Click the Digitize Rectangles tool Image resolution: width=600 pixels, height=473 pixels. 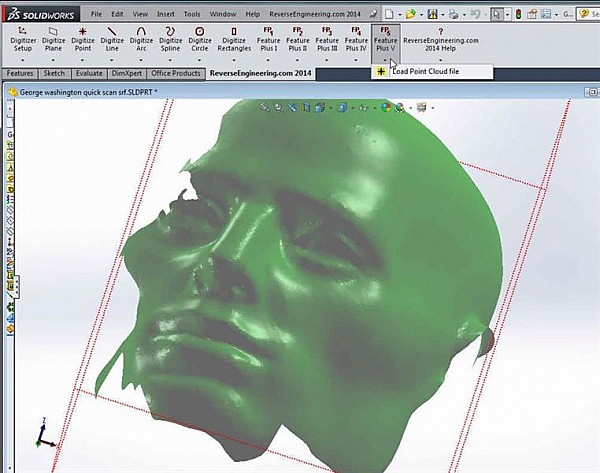234,39
